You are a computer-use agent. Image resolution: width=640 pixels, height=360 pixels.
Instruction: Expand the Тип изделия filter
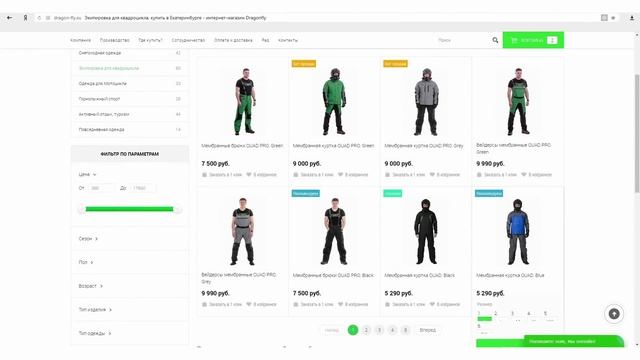95,310
